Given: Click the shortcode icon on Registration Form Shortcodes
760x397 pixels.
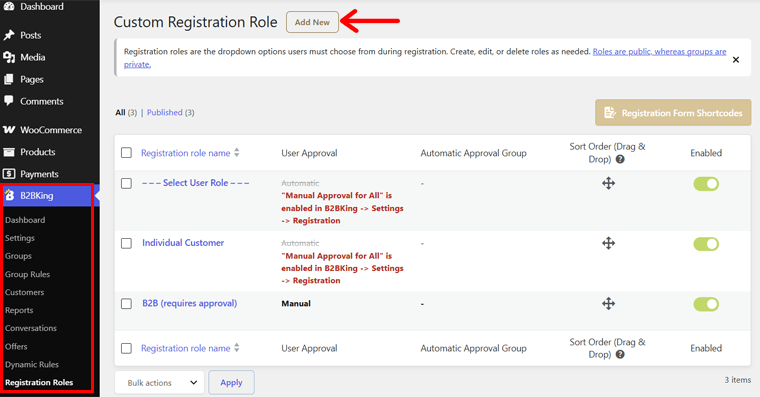Looking at the screenshot, I should tap(610, 112).
